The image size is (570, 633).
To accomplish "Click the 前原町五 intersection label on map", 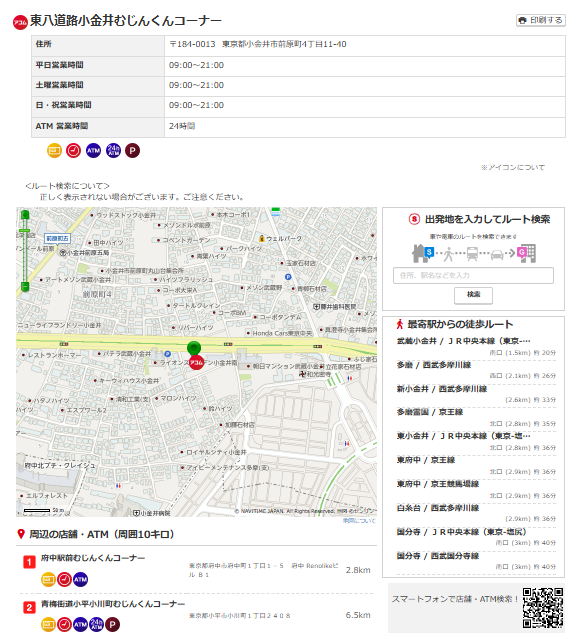I will (57, 239).
